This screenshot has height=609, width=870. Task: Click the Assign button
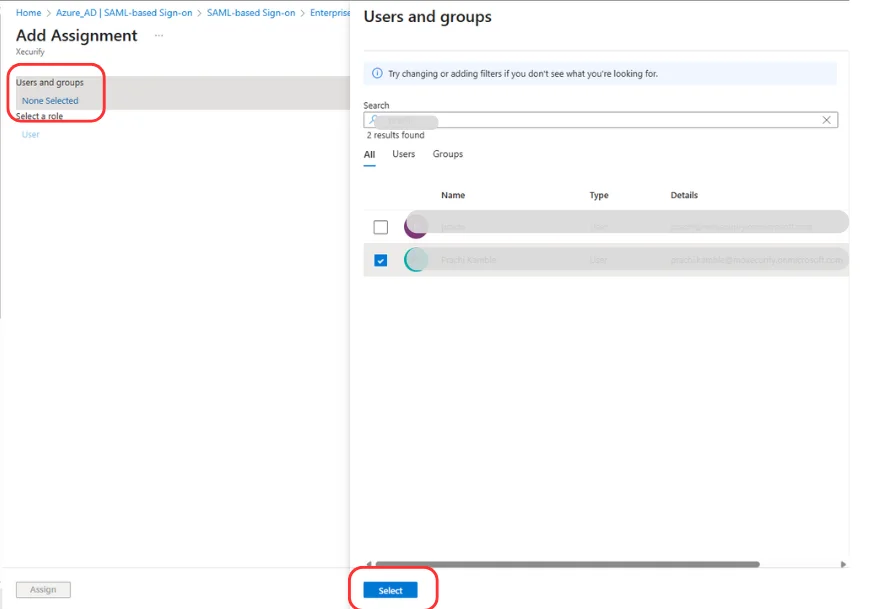42,589
